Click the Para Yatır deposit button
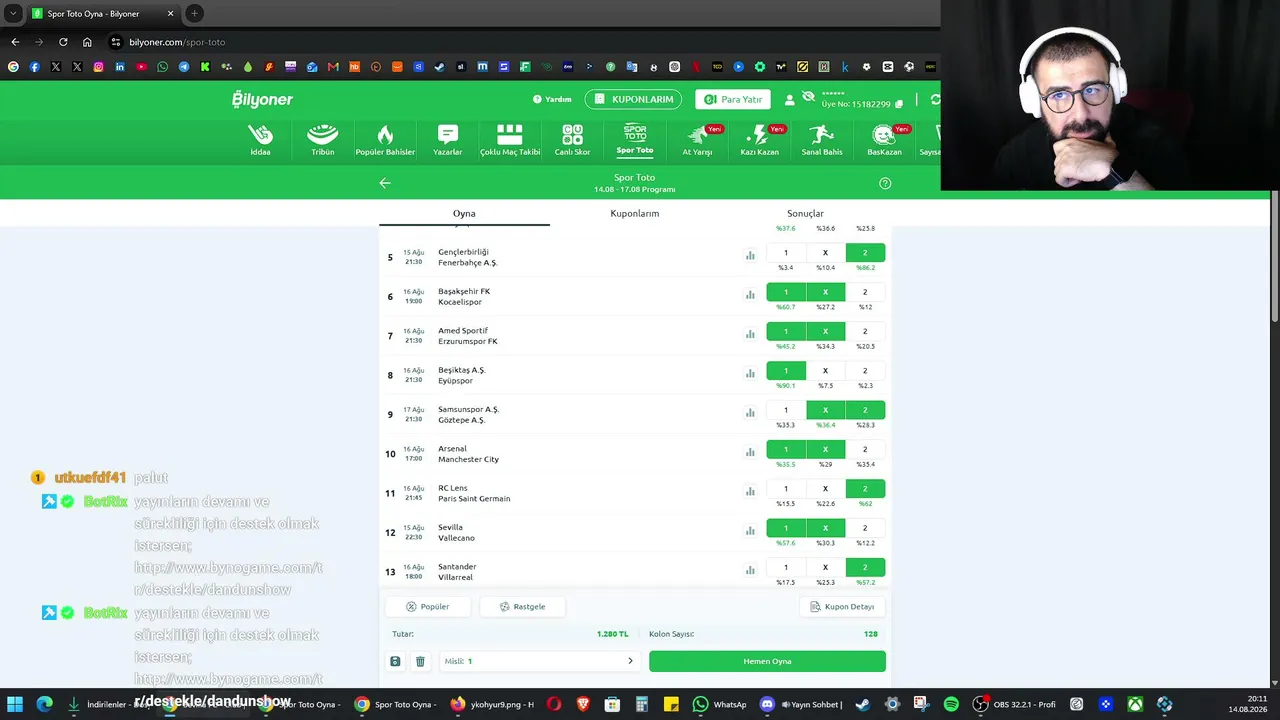 pyautogui.click(x=733, y=100)
